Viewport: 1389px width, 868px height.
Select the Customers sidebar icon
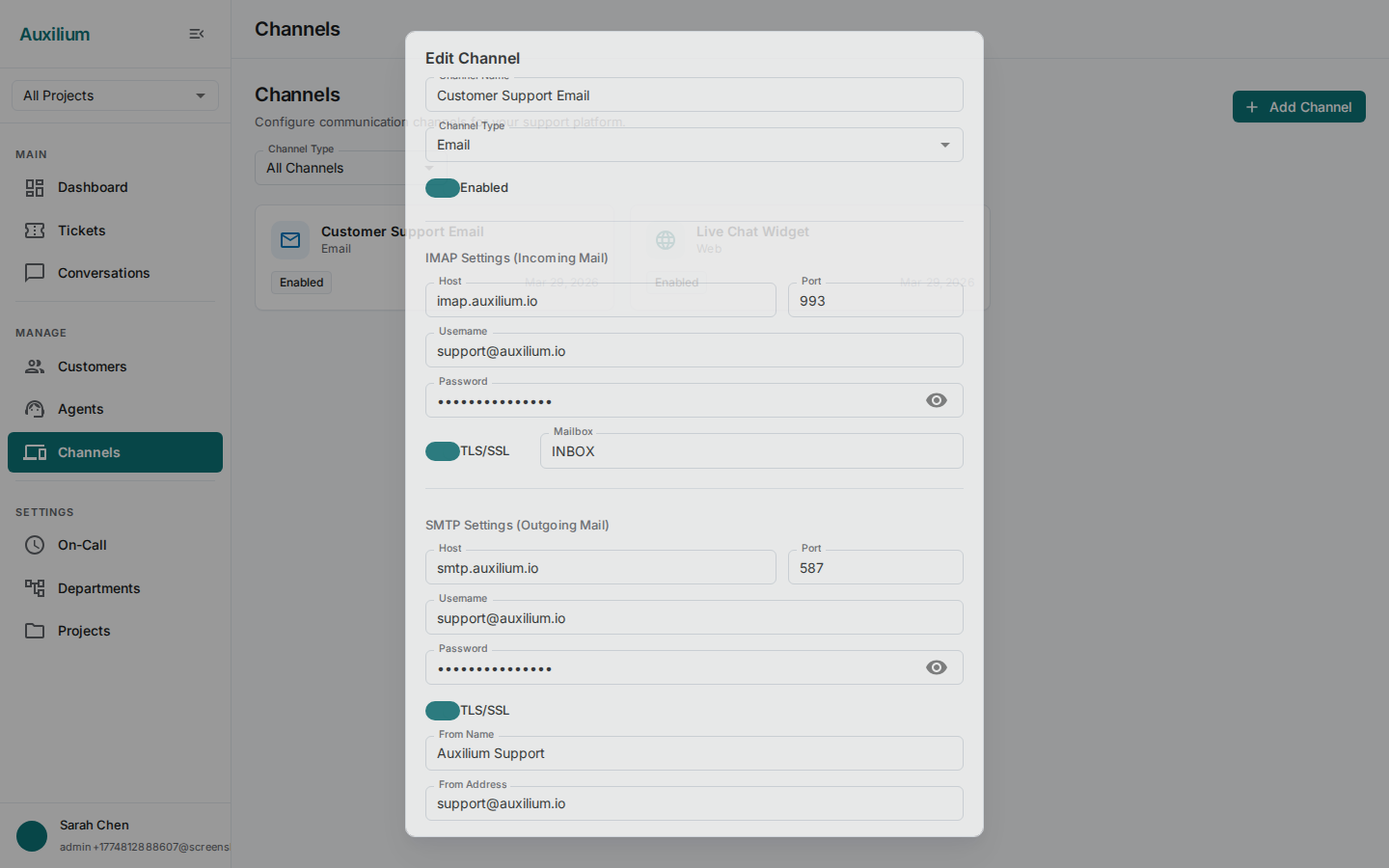(x=35, y=366)
